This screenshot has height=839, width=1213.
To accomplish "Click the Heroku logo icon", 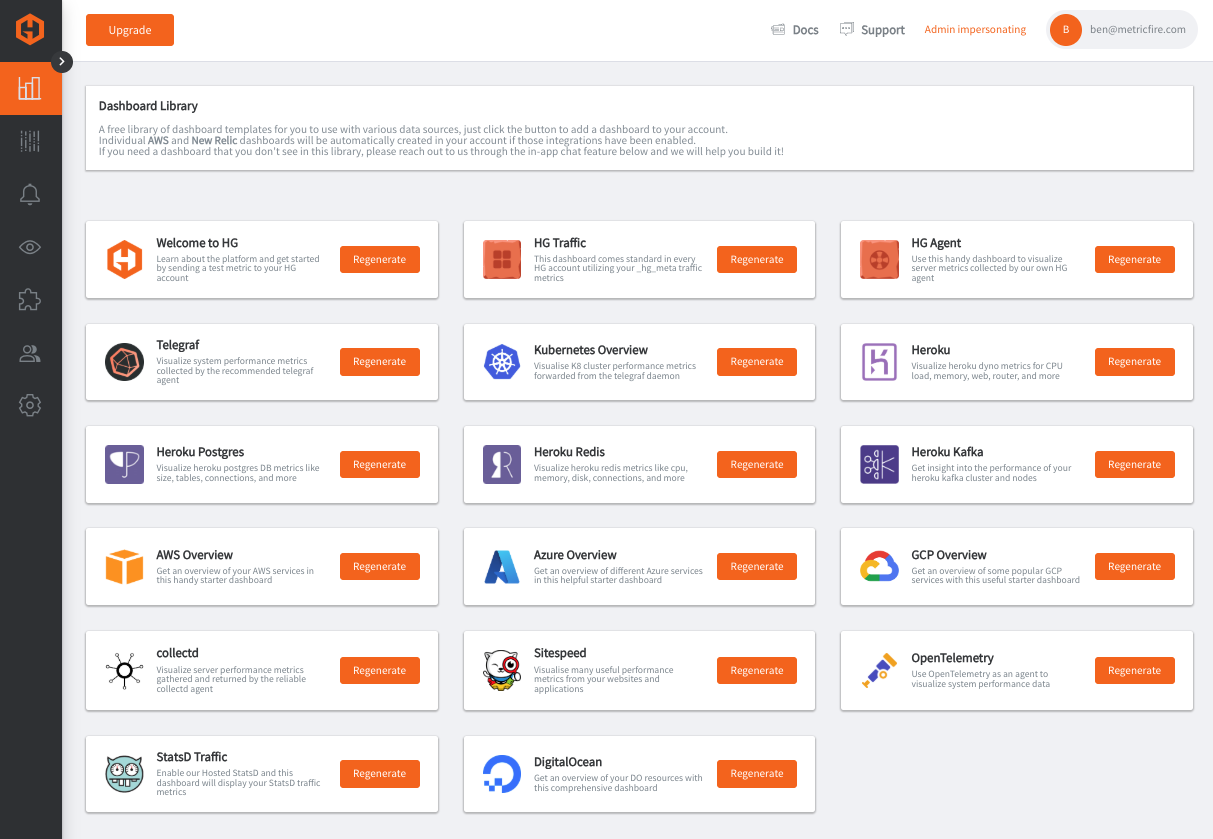I will 879,362.
